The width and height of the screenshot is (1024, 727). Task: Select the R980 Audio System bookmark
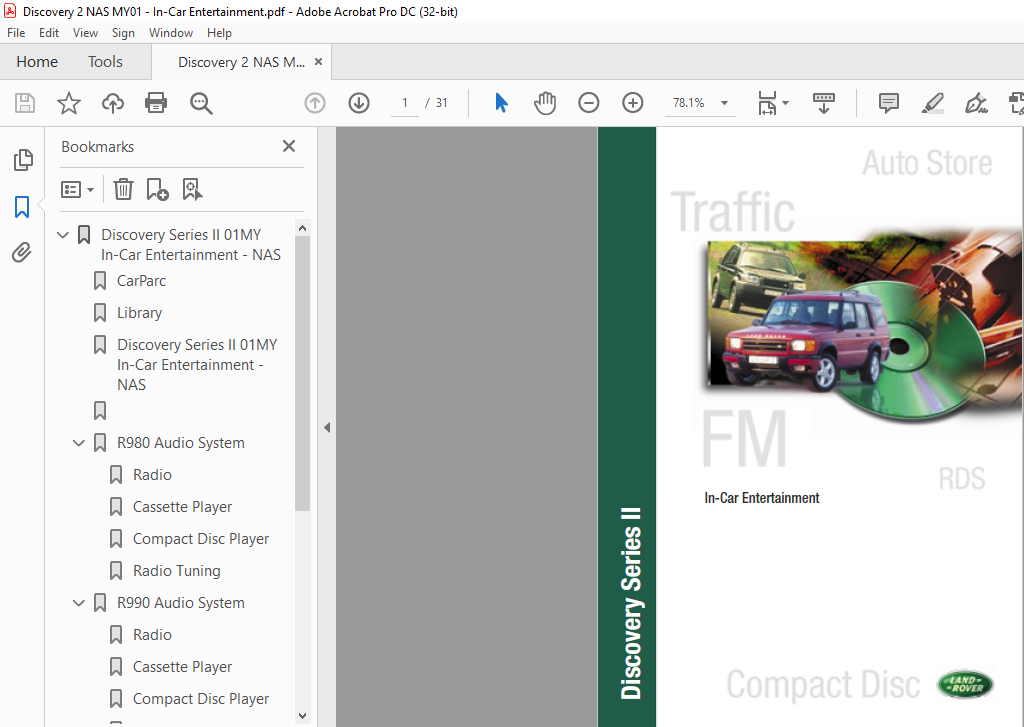coord(181,443)
